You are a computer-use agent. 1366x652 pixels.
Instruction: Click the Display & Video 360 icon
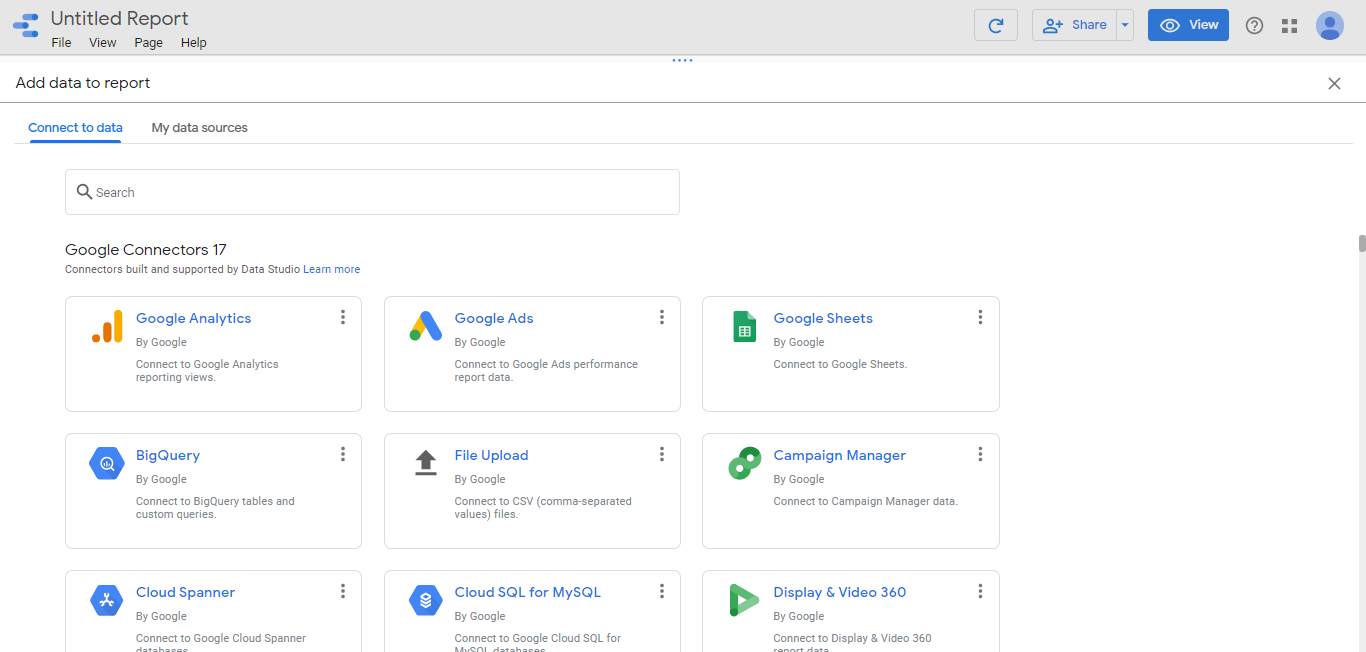[744, 600]
